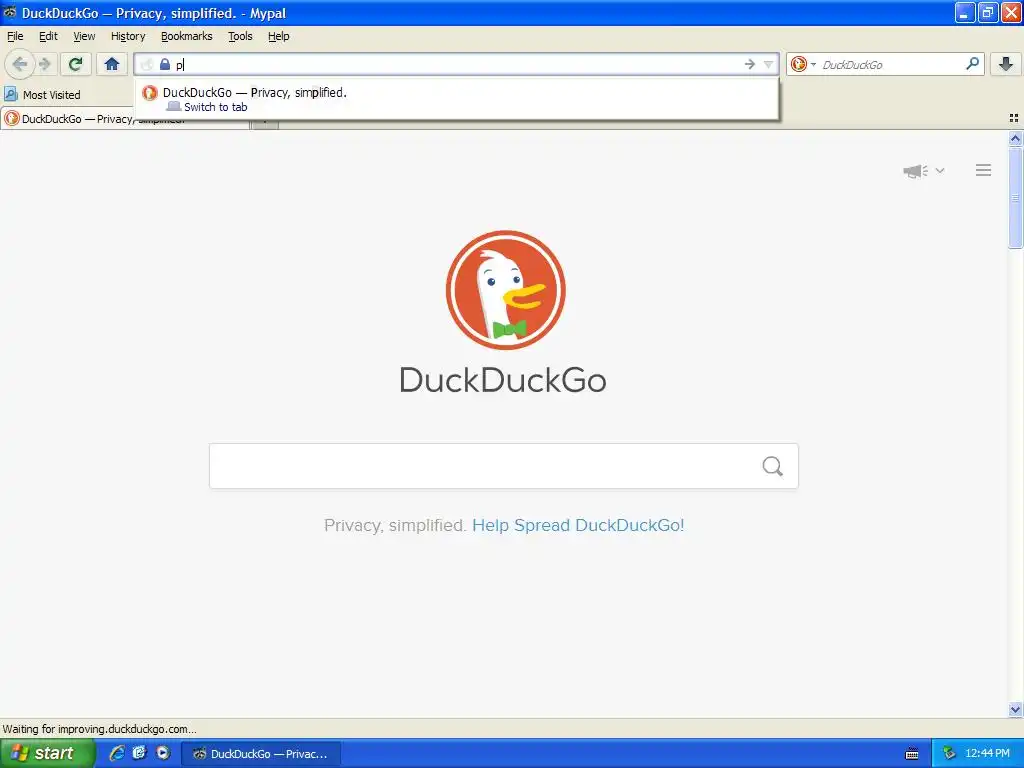1024x768 pixels.
Task: Open the Edit menu
Action: [48, 36]
